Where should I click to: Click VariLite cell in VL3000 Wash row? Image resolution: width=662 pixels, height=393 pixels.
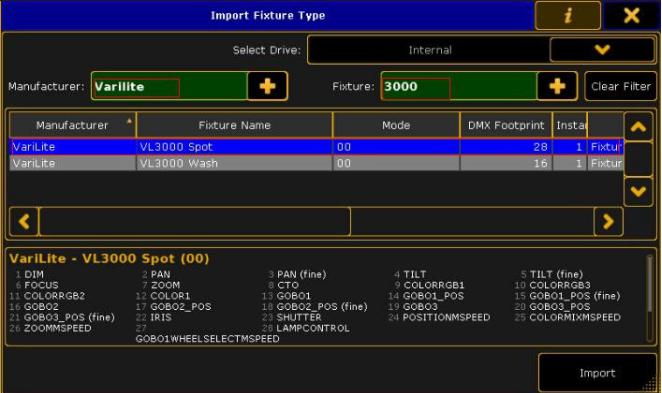(72, 163)
